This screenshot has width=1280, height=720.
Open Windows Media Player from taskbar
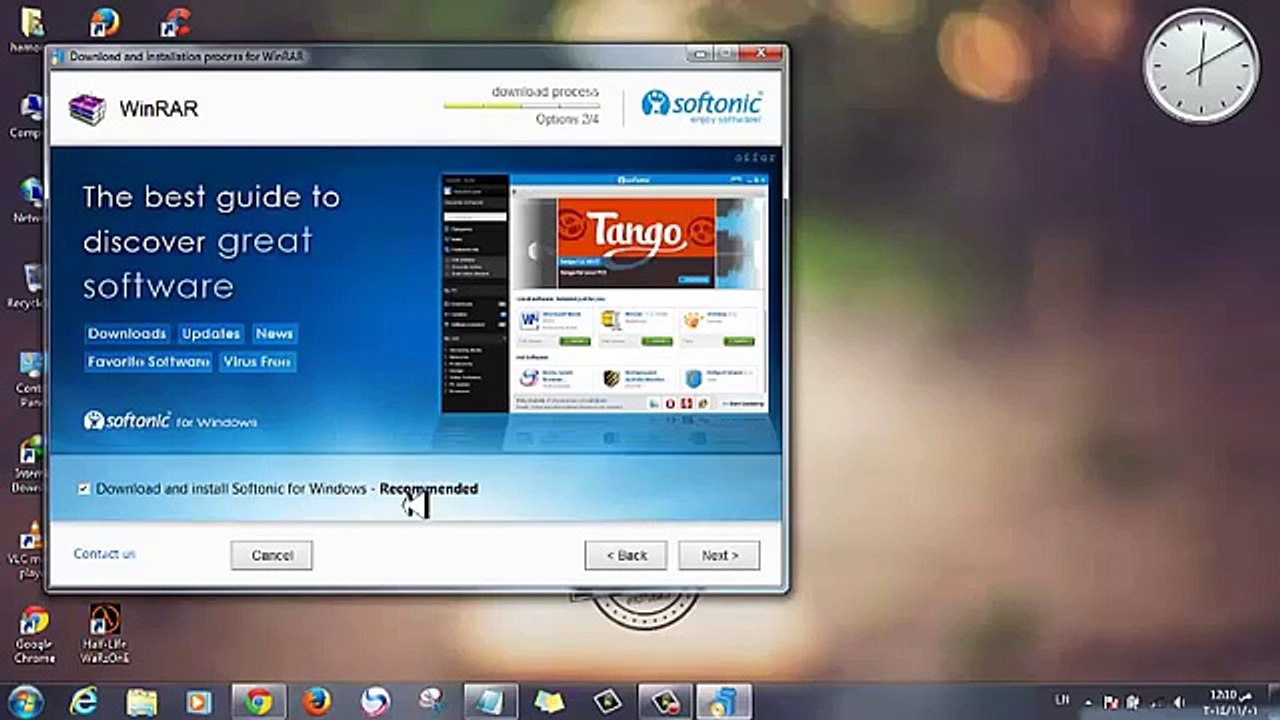click(200, 702)
